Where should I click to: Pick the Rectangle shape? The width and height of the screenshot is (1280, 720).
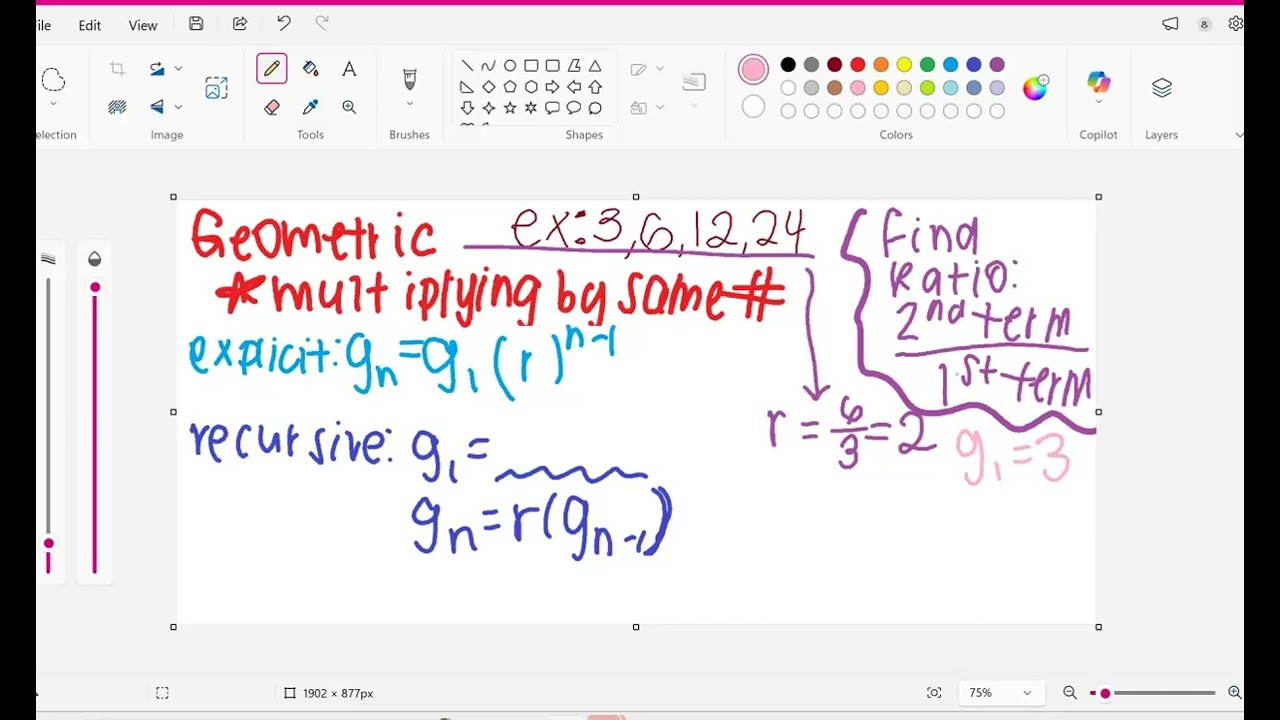(531, 66)
